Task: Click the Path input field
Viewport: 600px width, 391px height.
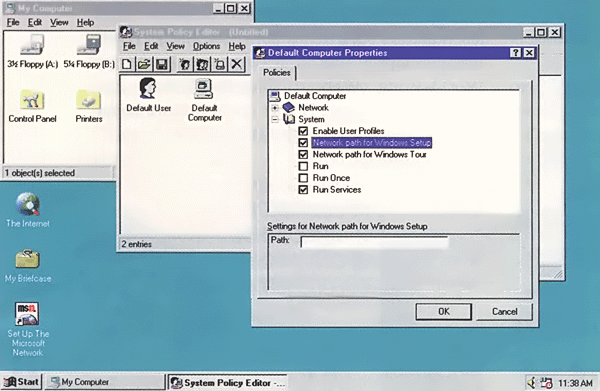Action: pyautogui.click(x=374, y=242)
